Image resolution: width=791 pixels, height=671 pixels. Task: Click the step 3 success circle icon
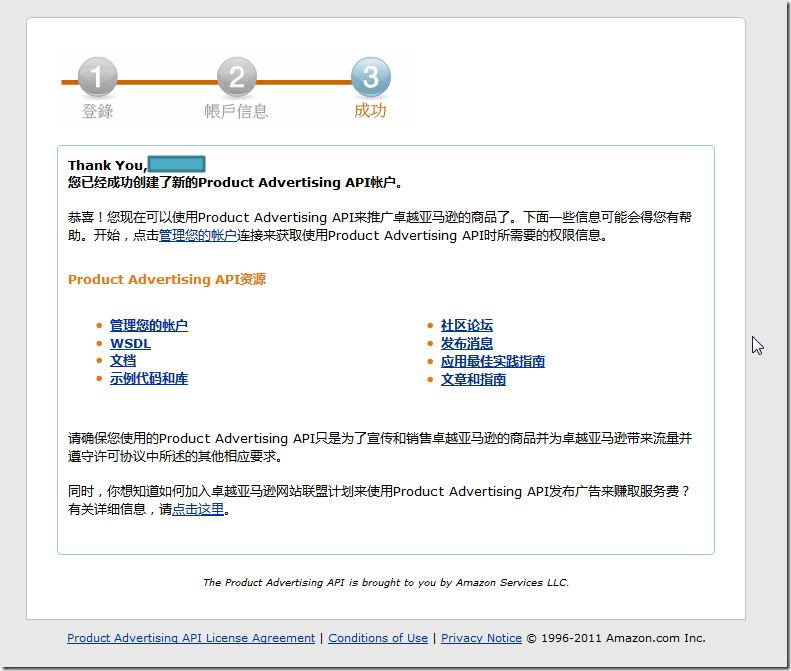pos(371,77)
